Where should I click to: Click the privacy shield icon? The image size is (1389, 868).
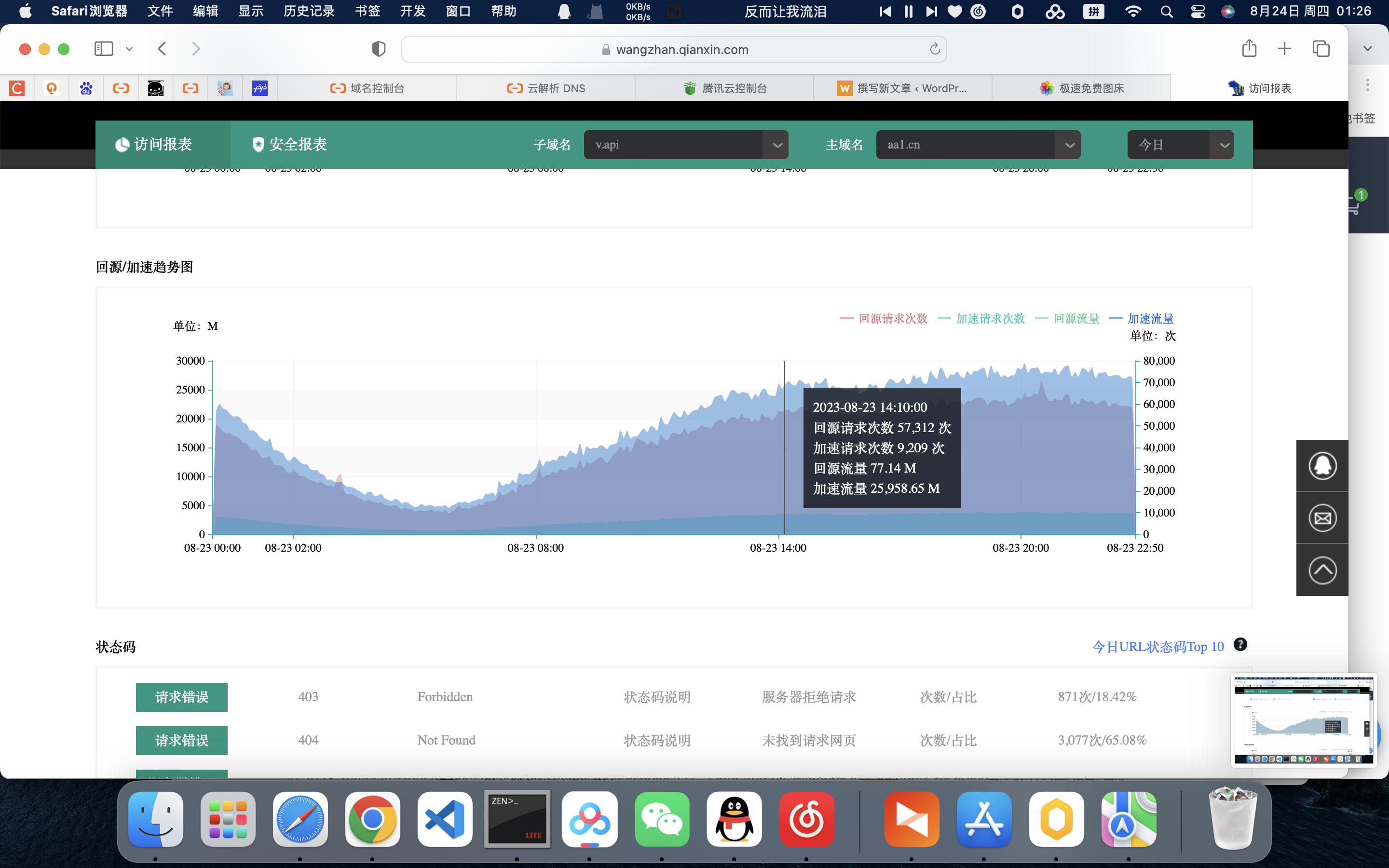click(x=378, y=49)
